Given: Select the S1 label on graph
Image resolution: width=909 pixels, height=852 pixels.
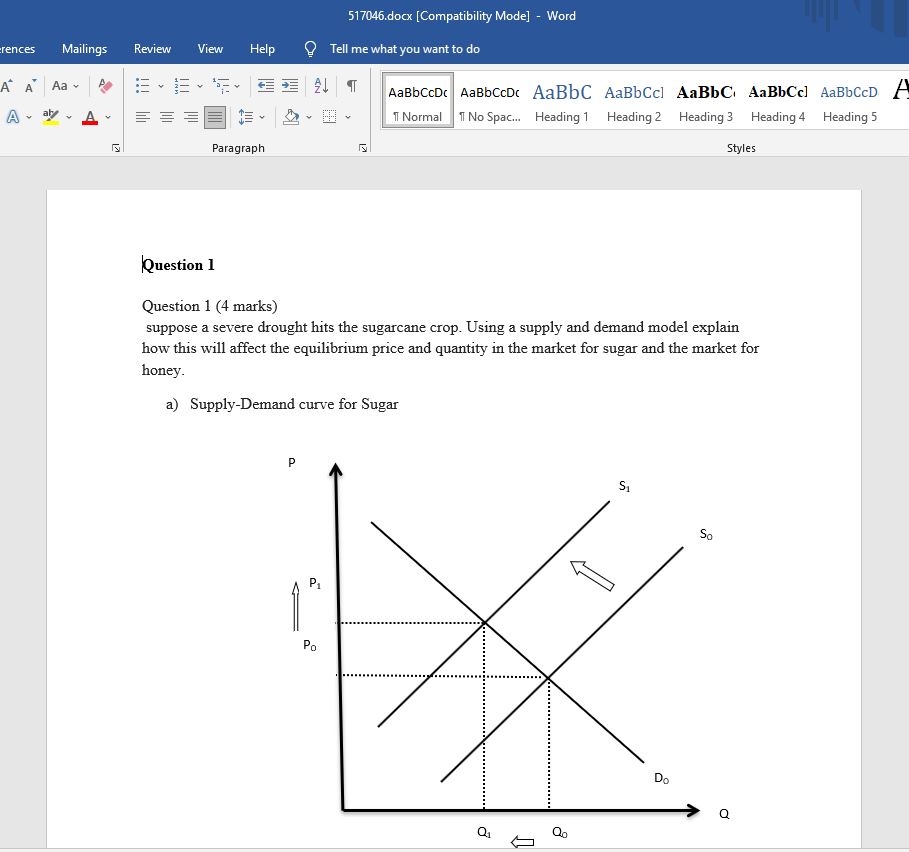Looking at the screenshot, I should click(x=624, y=486).
